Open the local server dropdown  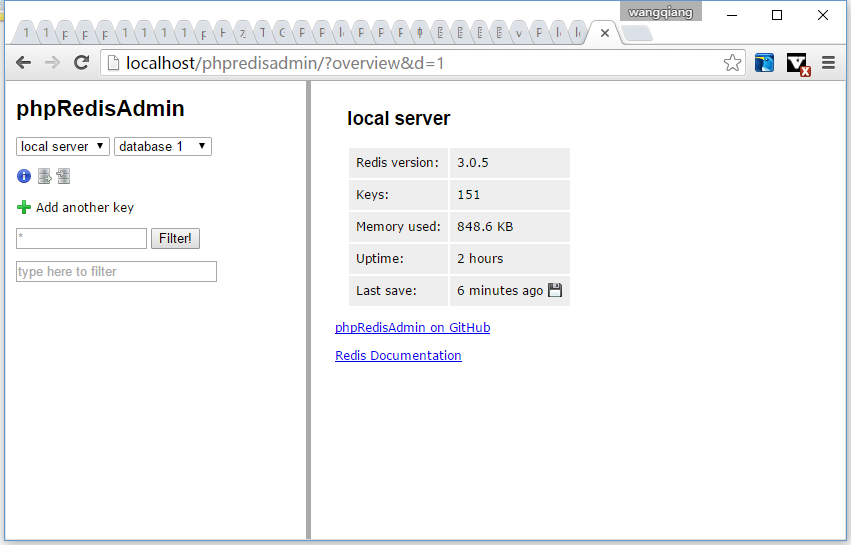click(x=63, y=147)
